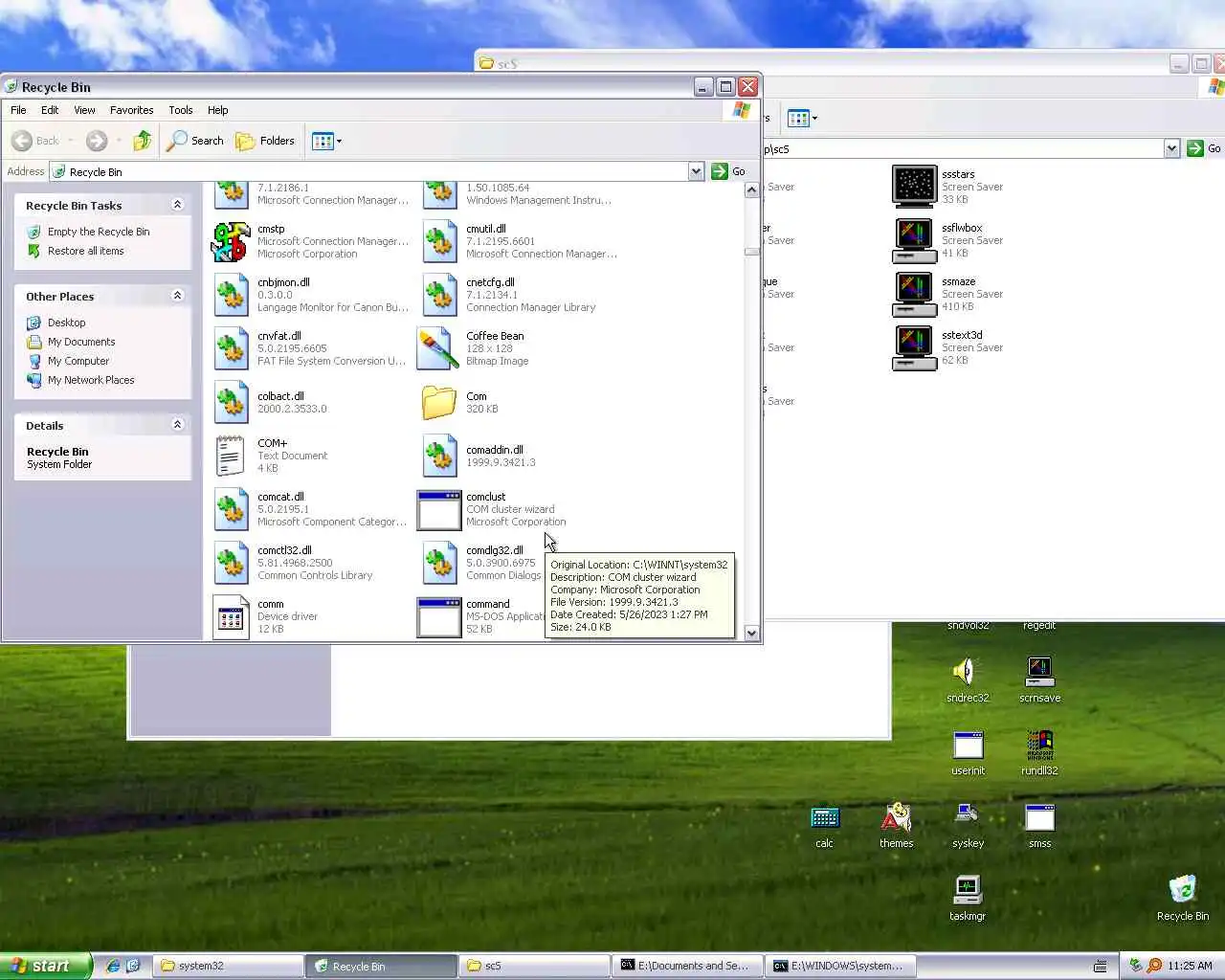This screenshot has width=1225, height=980.
Task: Collapse the Other Places panel
Action: click(177, 296)
